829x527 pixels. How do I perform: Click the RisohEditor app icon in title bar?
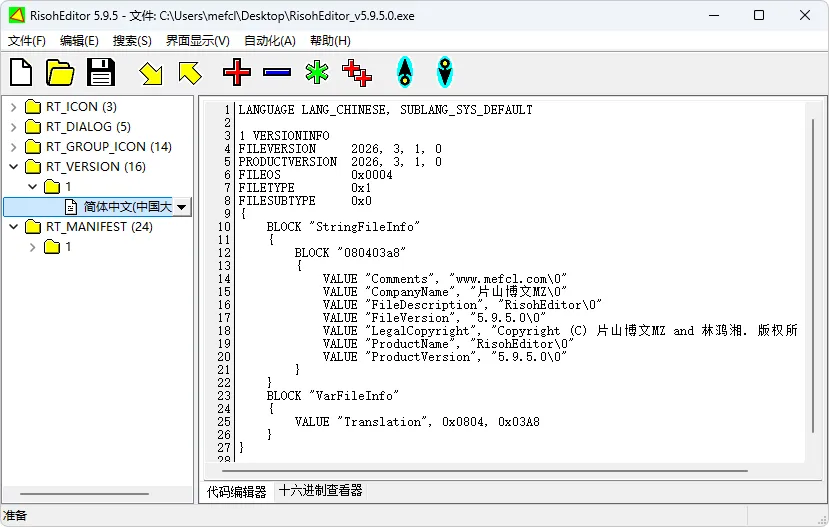pos(16,15)
